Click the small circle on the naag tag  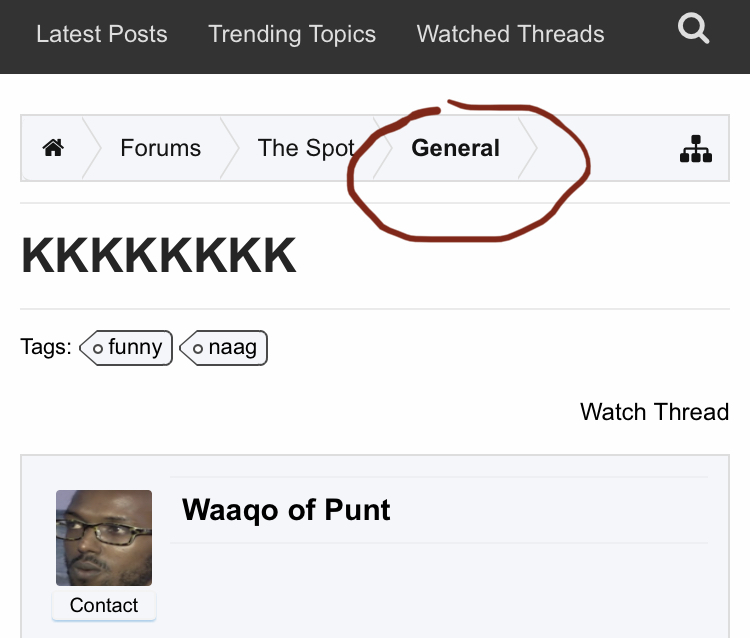[198, 349]
